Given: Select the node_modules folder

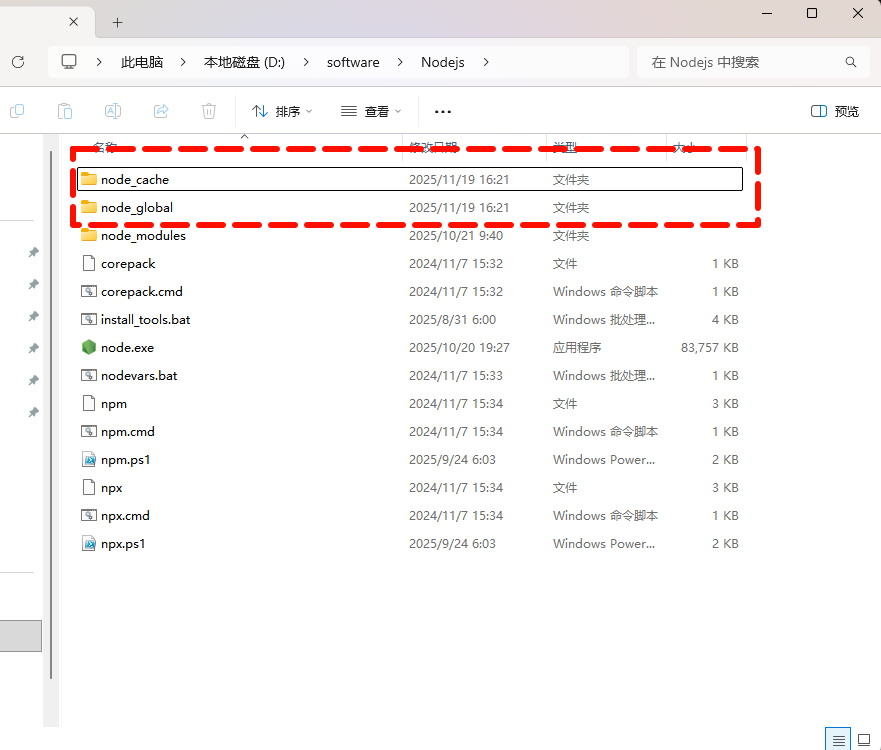Looking at the screenshot, I should point(410,235).
